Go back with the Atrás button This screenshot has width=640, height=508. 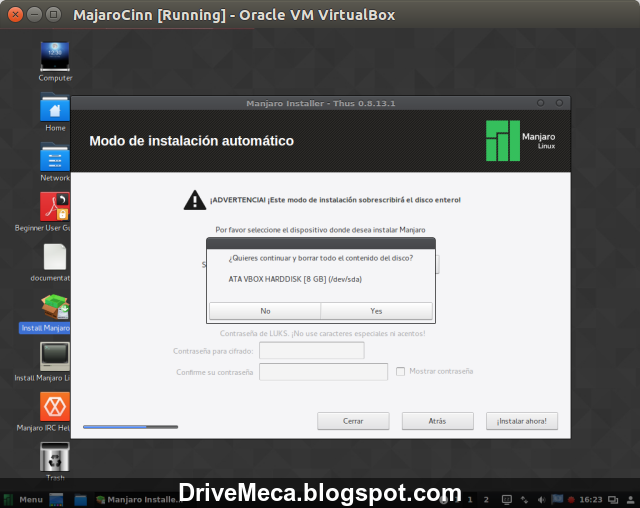tap(438, 421)
